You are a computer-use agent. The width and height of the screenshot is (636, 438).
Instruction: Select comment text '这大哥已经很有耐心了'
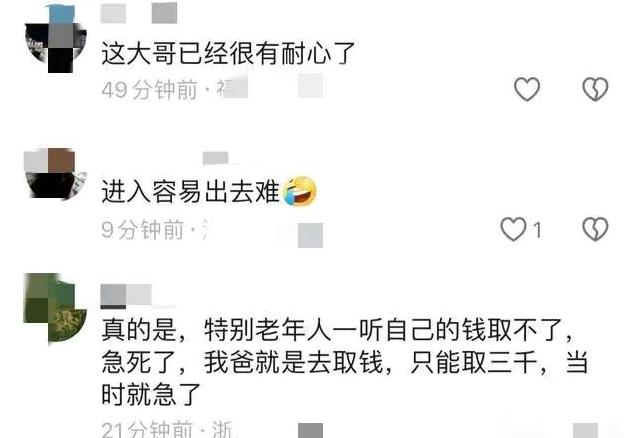(228, 53)
